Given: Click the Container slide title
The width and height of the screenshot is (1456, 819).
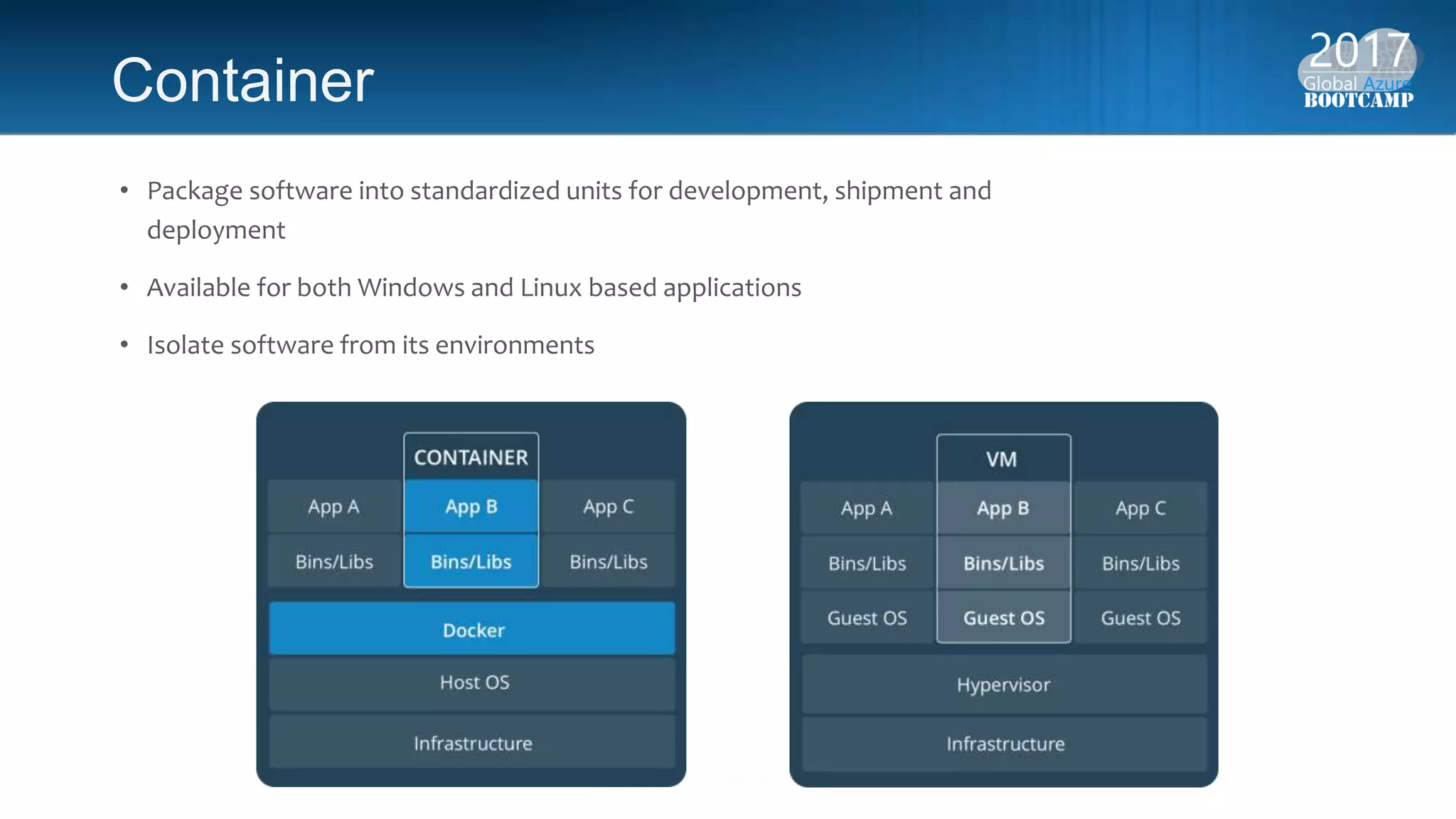Looking at the screenshot, I should 242,80.
